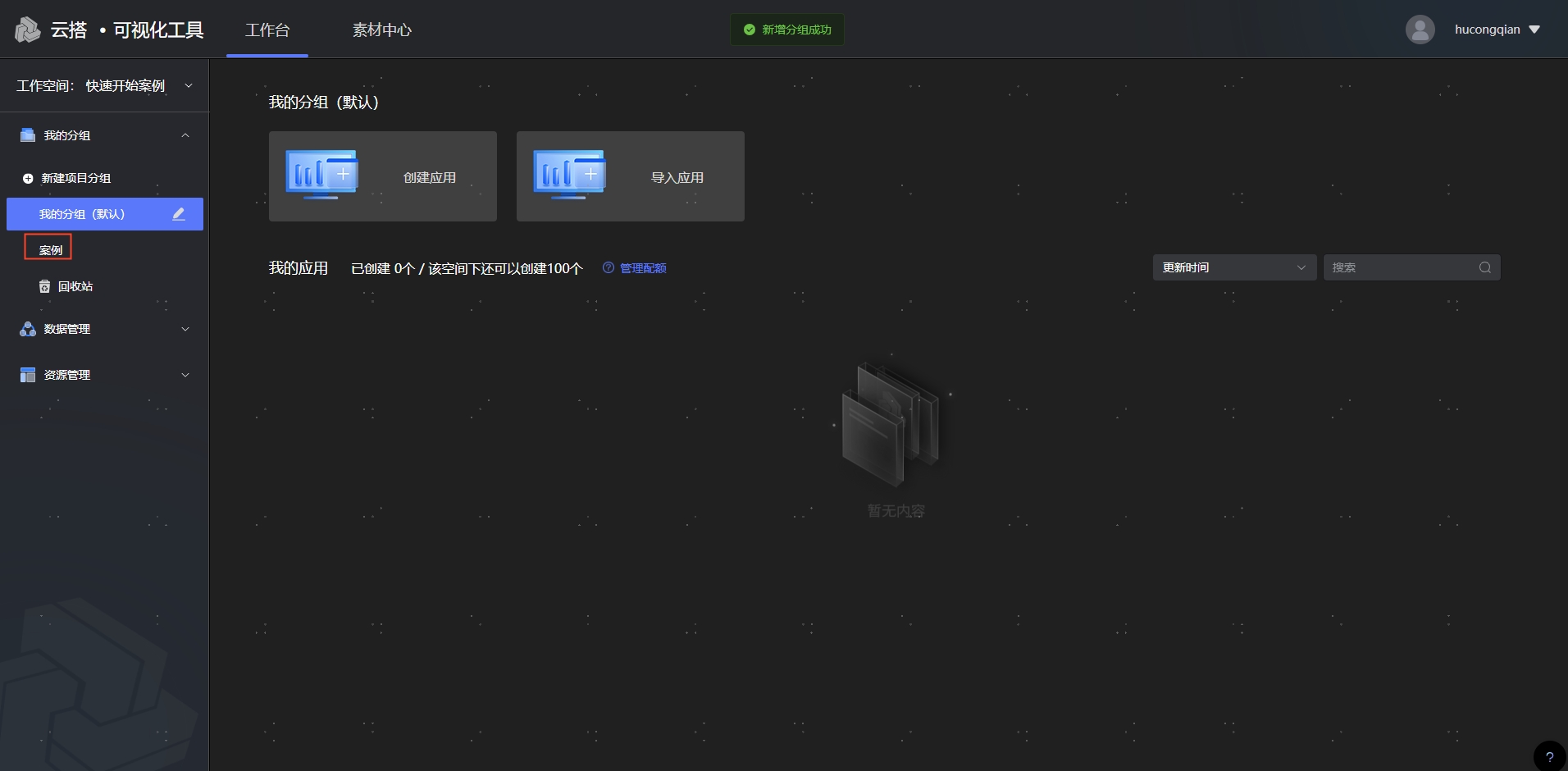Click the 数据管理 menu label
Image resolution: width=1568 pixels, height=771 pixels.
(67, 329)
